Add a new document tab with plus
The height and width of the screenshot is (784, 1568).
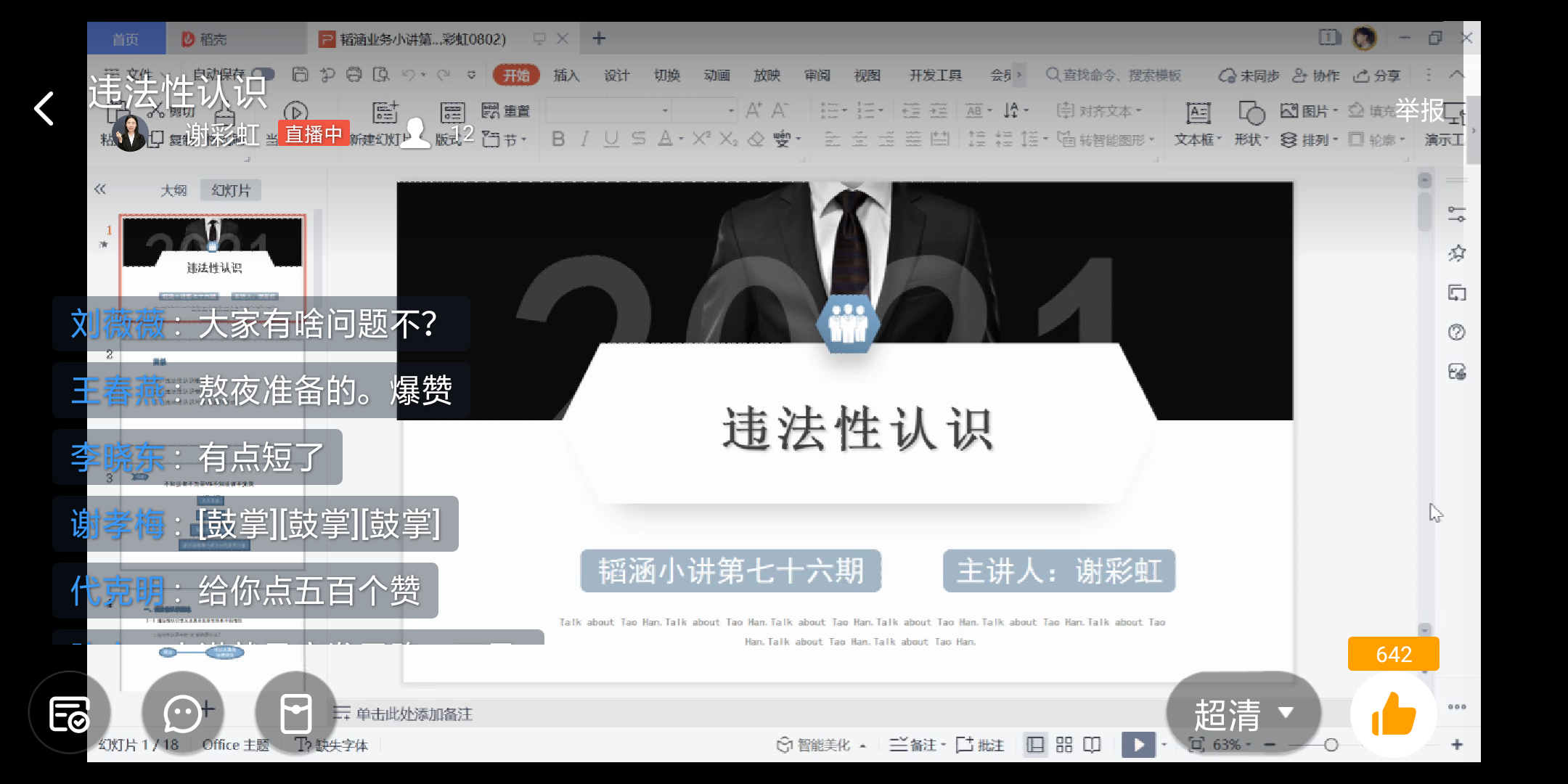[599, 38]
